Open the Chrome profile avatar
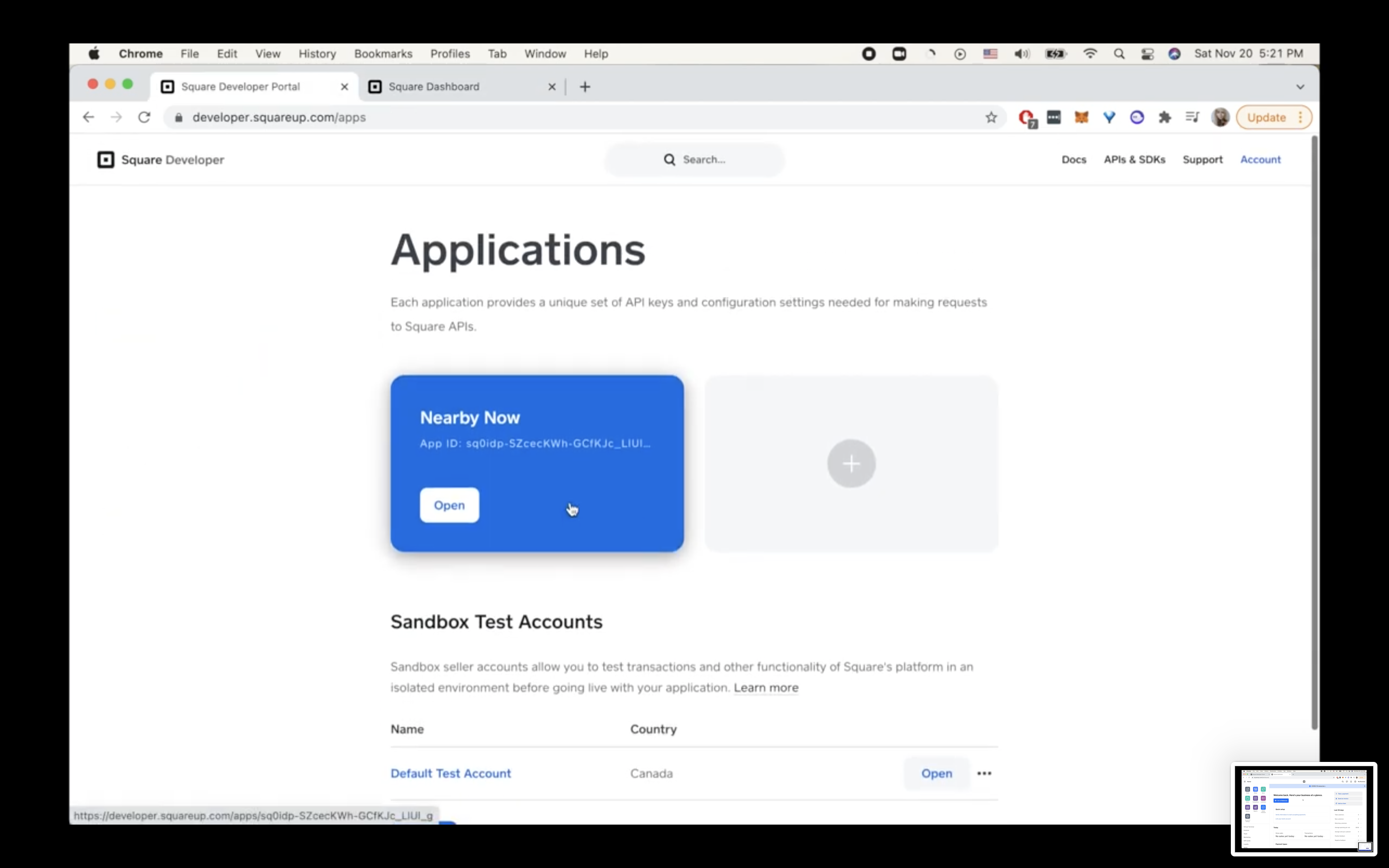Viewport: 1389px width, 868px height. (1220, 118)
